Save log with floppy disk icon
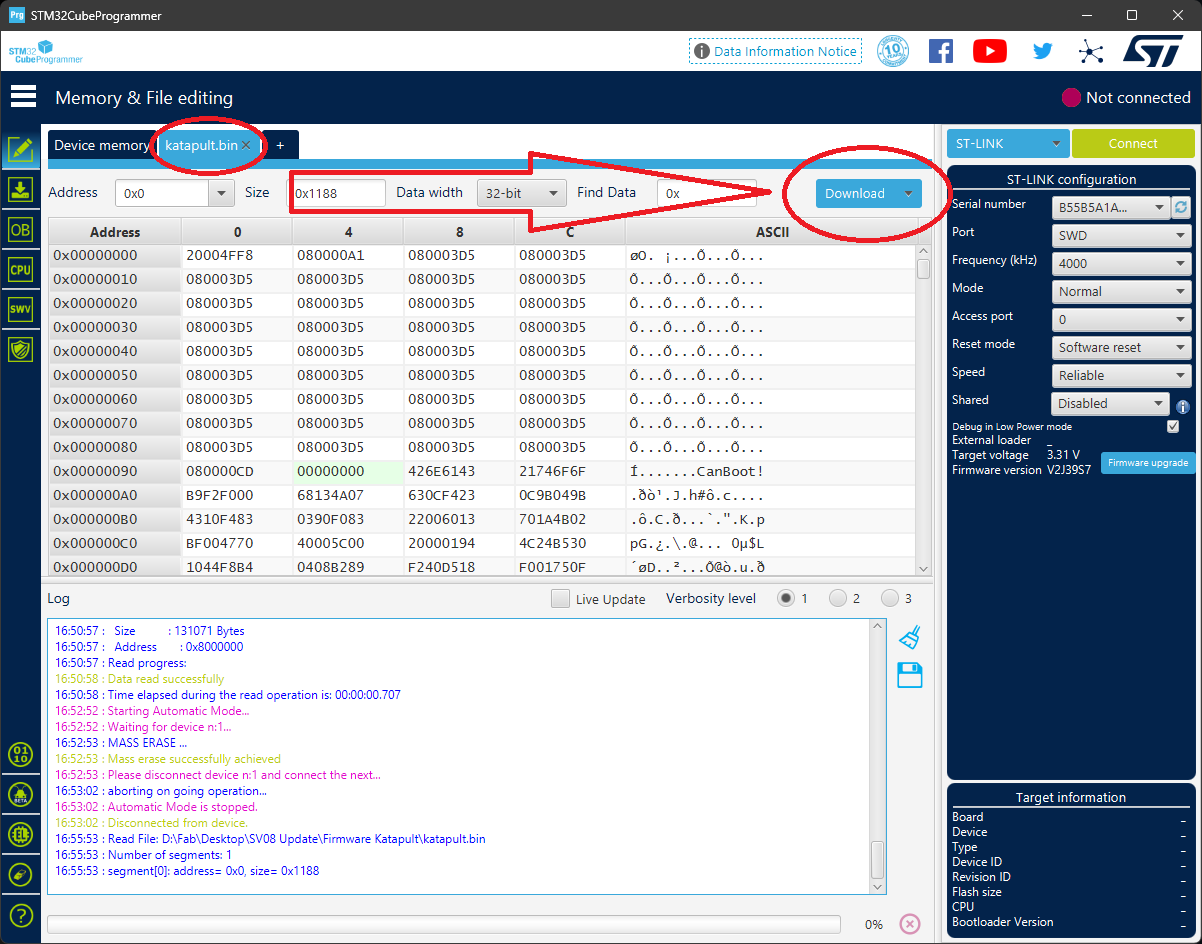This screenshot has width=1202, height=944. pyautogui.click(x=909, y=675)
